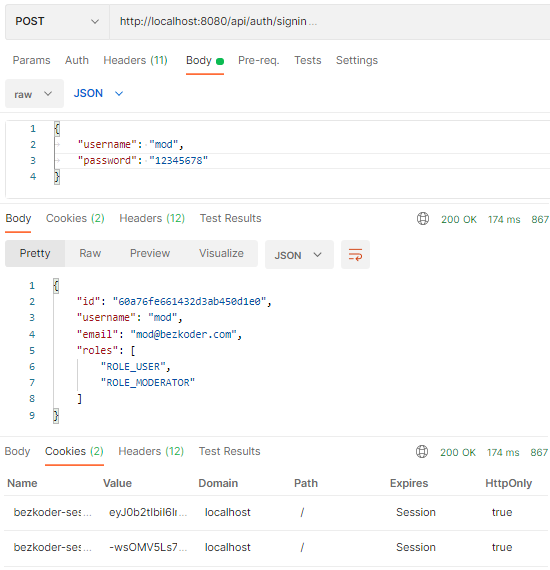Click cookie value eyJ0b2tlbiI6I…
The height and width of the screenshot is (570, 550).
point(148,512)
